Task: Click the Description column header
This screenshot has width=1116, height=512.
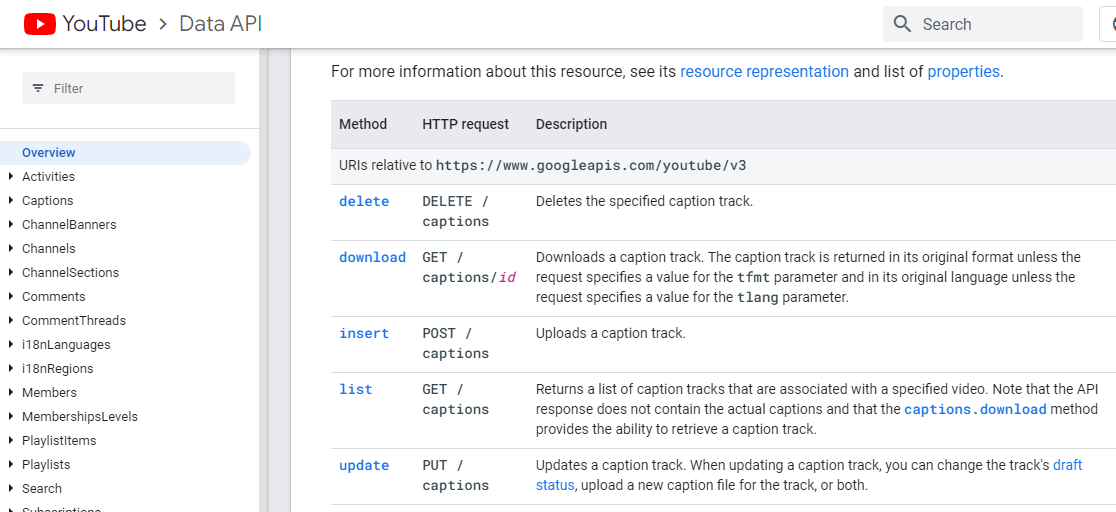Action: pyautogui.click(x=572, y=124)
